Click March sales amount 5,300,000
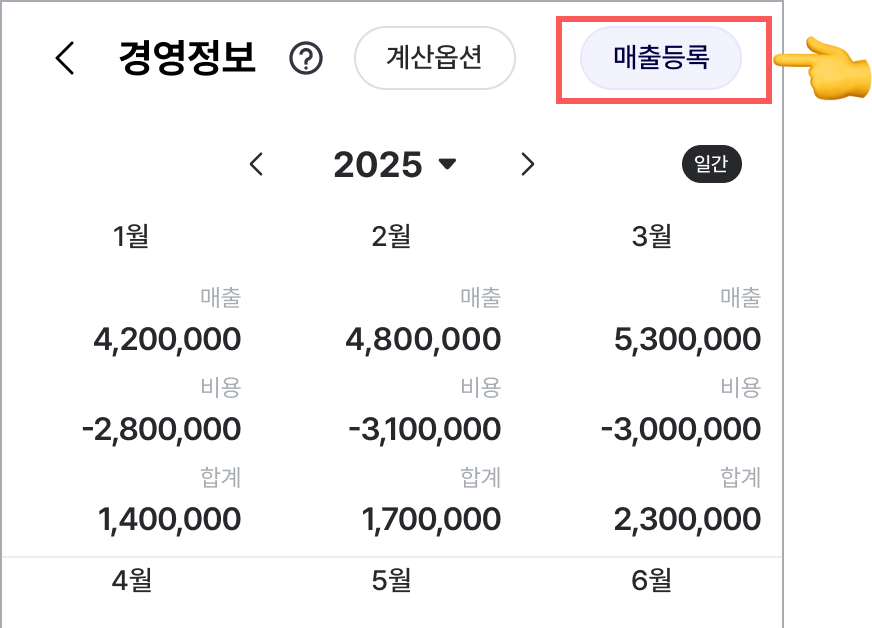 coord(687,339)
